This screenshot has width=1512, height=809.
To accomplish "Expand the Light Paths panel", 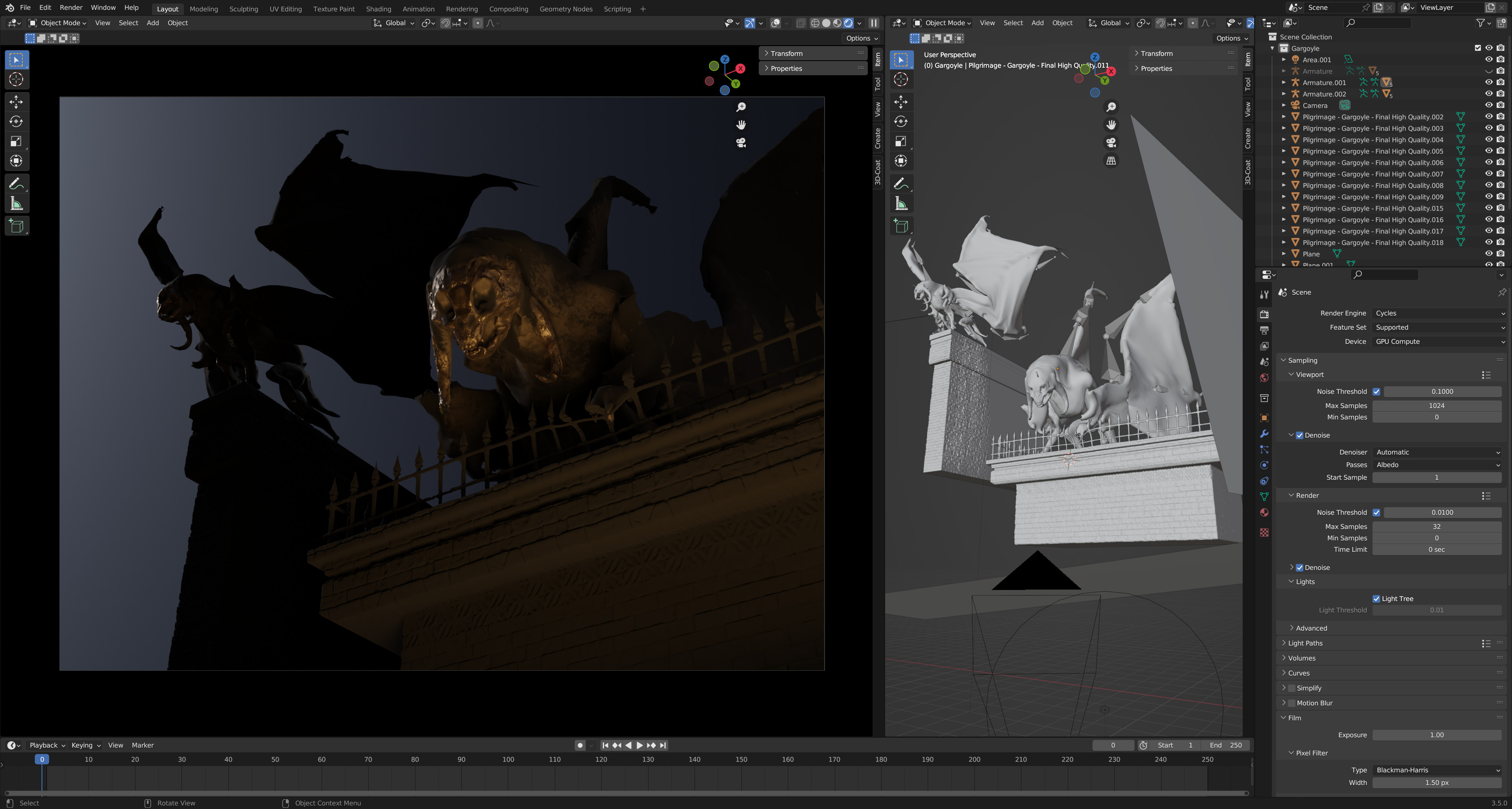I will point(1305,644).
